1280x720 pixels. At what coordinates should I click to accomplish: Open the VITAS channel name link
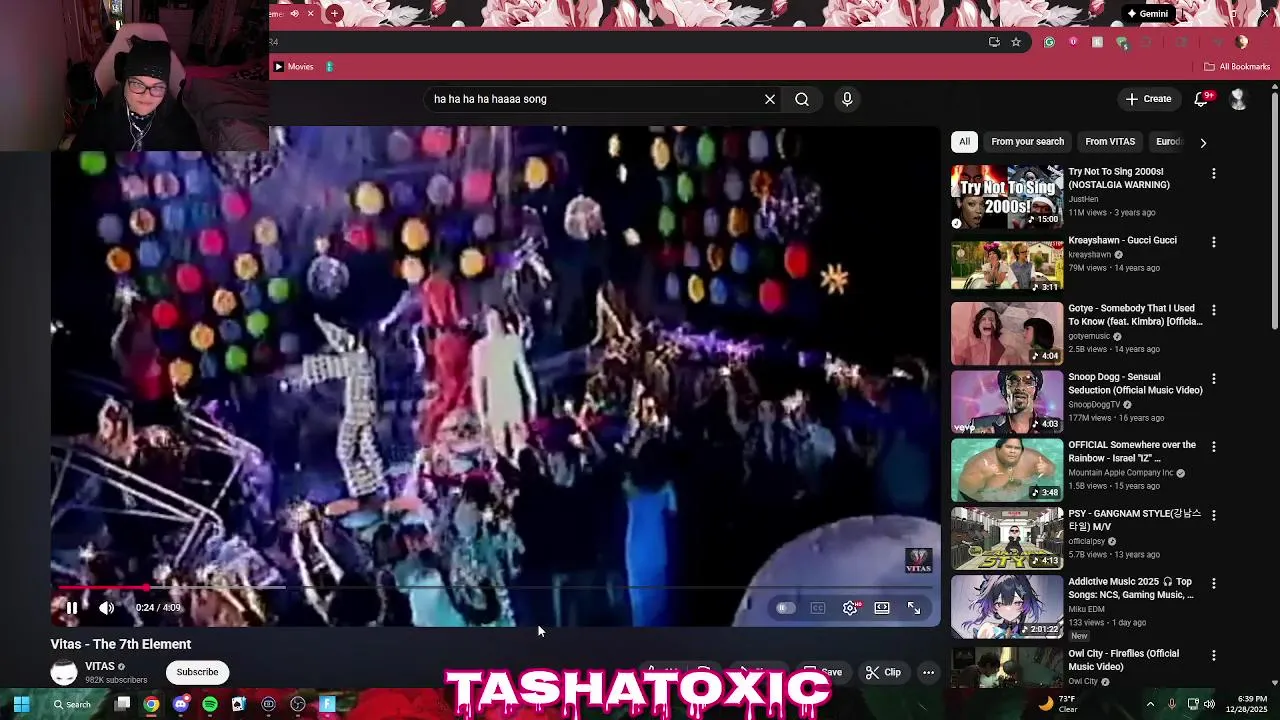pos(100,666)
